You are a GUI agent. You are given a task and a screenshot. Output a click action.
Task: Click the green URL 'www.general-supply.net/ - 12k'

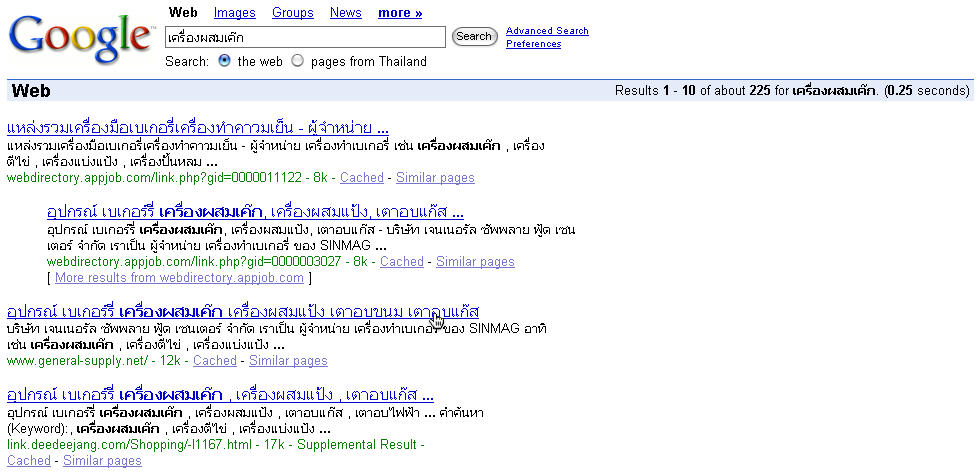pos(94,360)
